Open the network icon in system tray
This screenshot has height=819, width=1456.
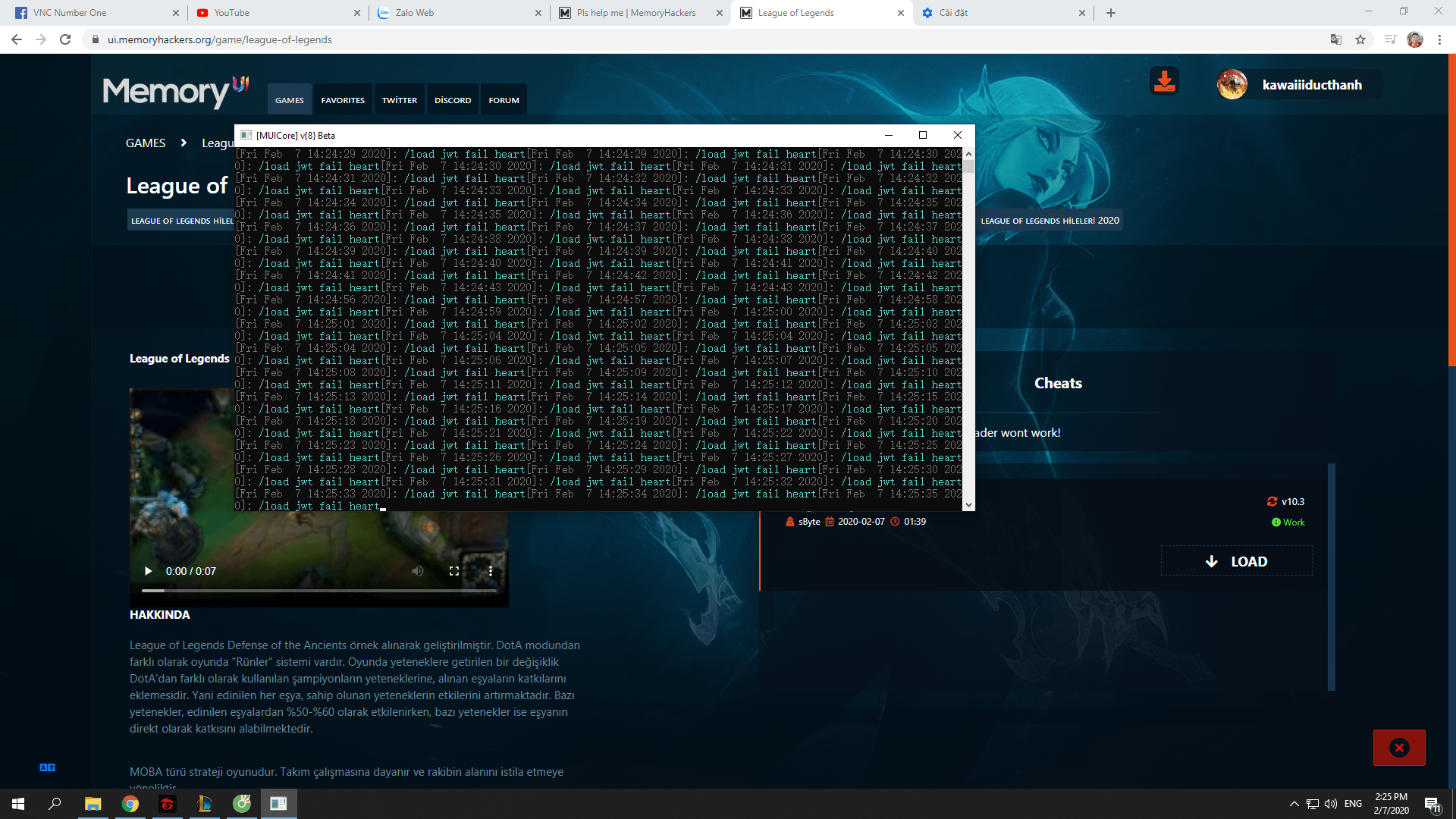click(1313, 804)
